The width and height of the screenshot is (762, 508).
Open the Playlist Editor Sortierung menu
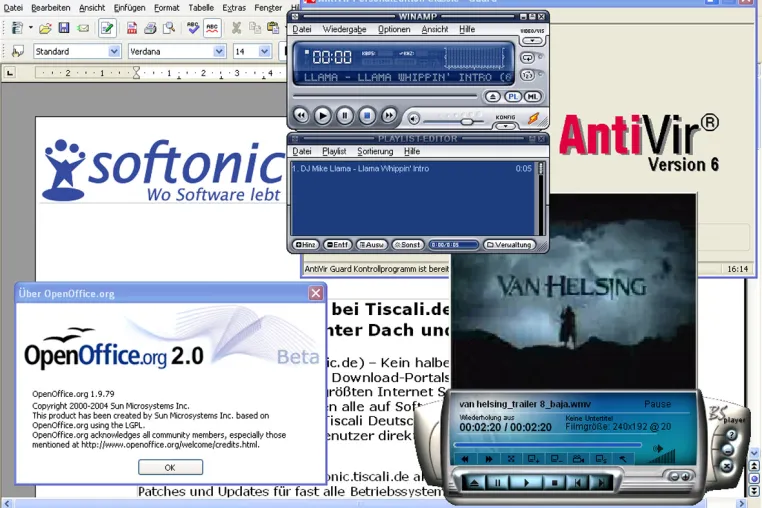click(x=375, y=151)
